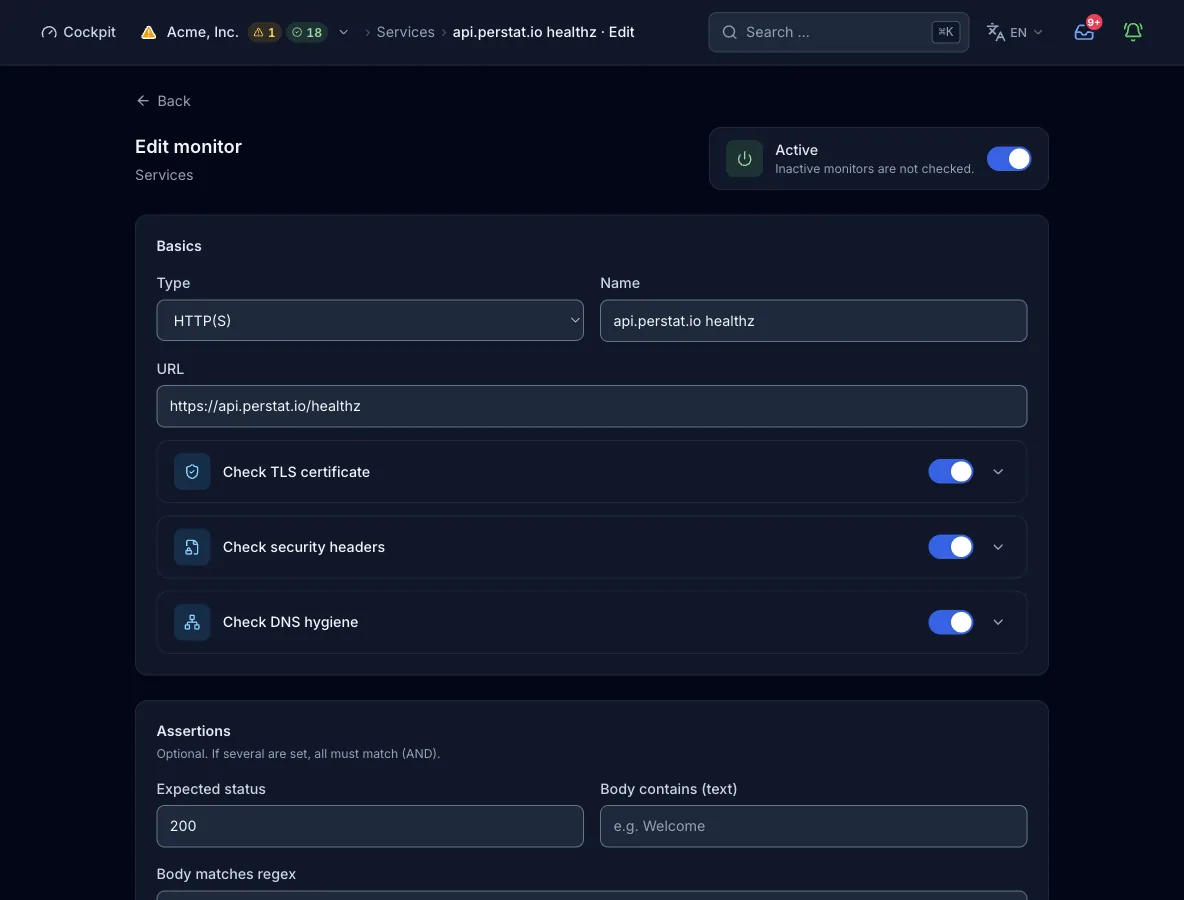The width and height of the screenshot is (1184, 900).
Task: Expand the Check TLS certificate options
Action: (x=998, y=472)
